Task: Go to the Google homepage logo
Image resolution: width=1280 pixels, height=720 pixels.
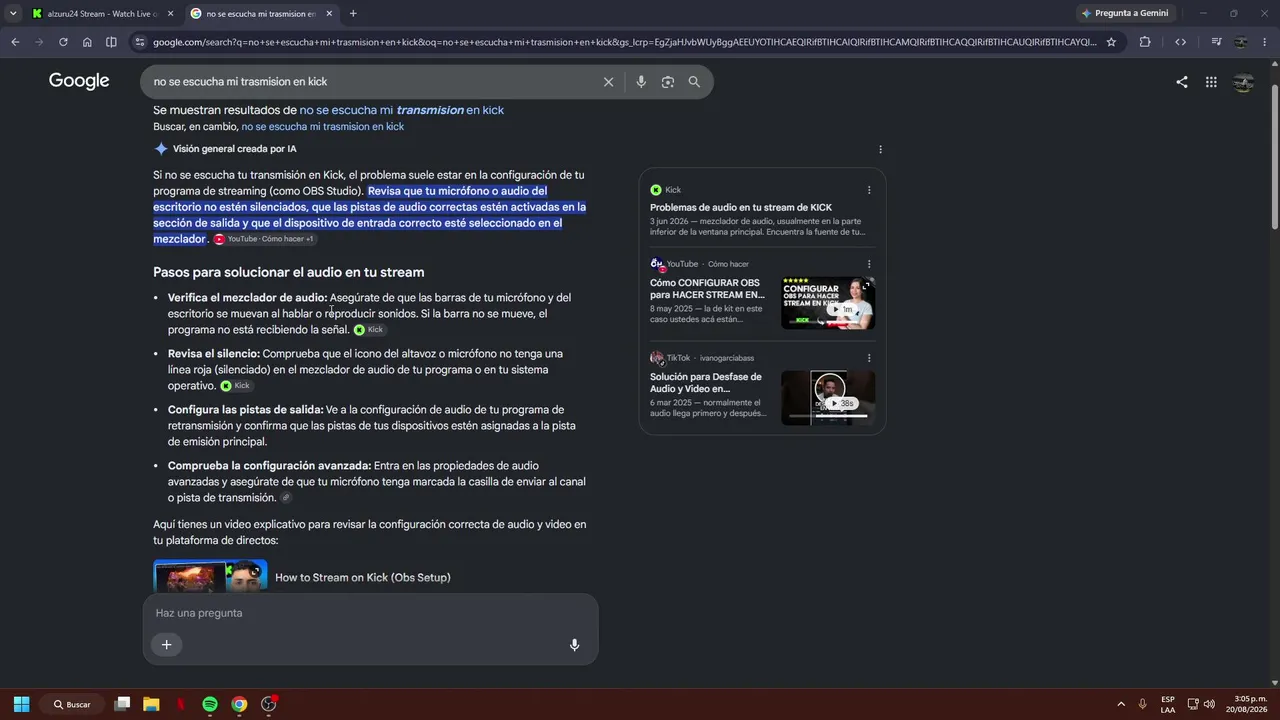Action: [x=79, y=82]
